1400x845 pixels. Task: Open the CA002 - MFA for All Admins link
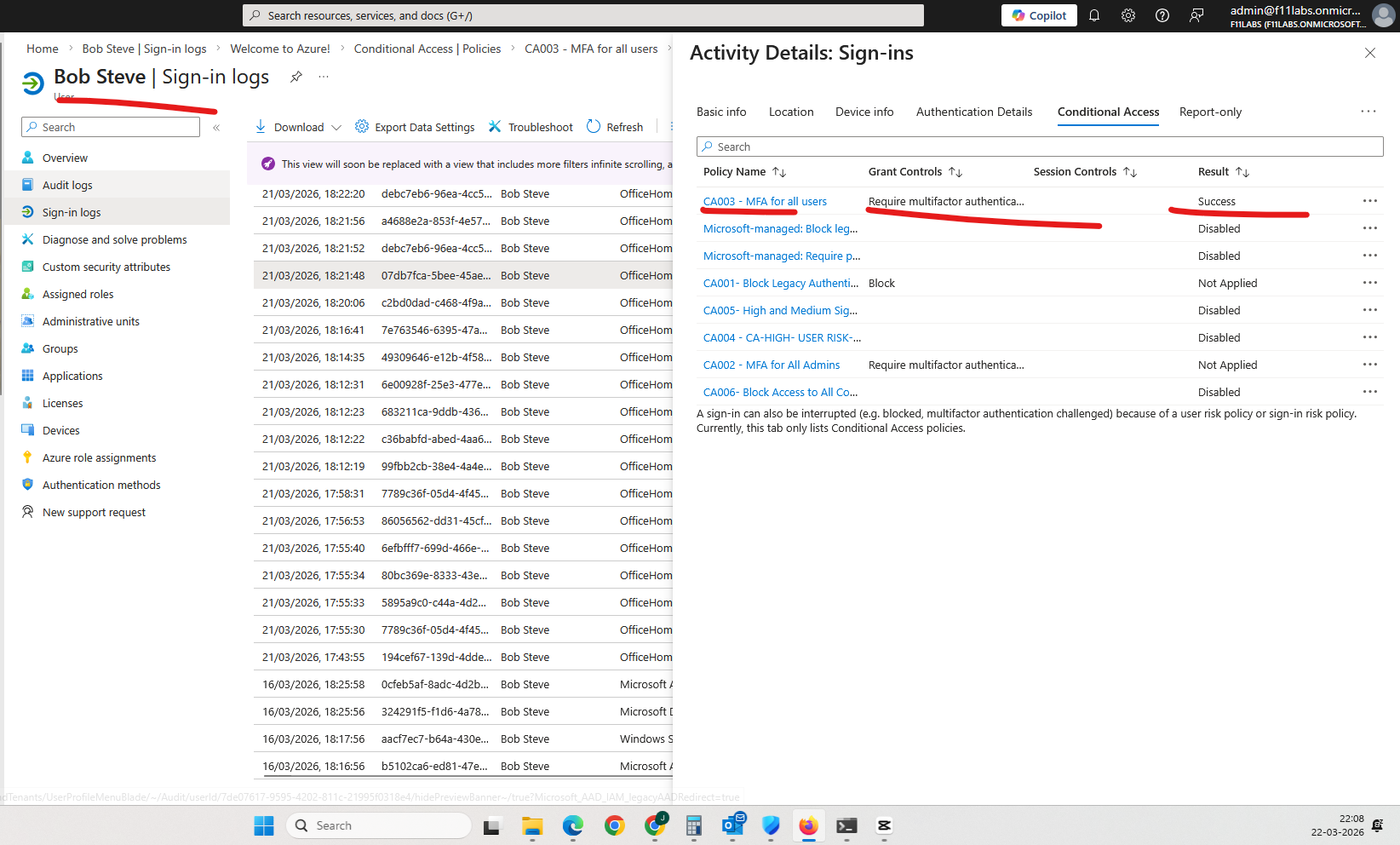coord(771,365)
